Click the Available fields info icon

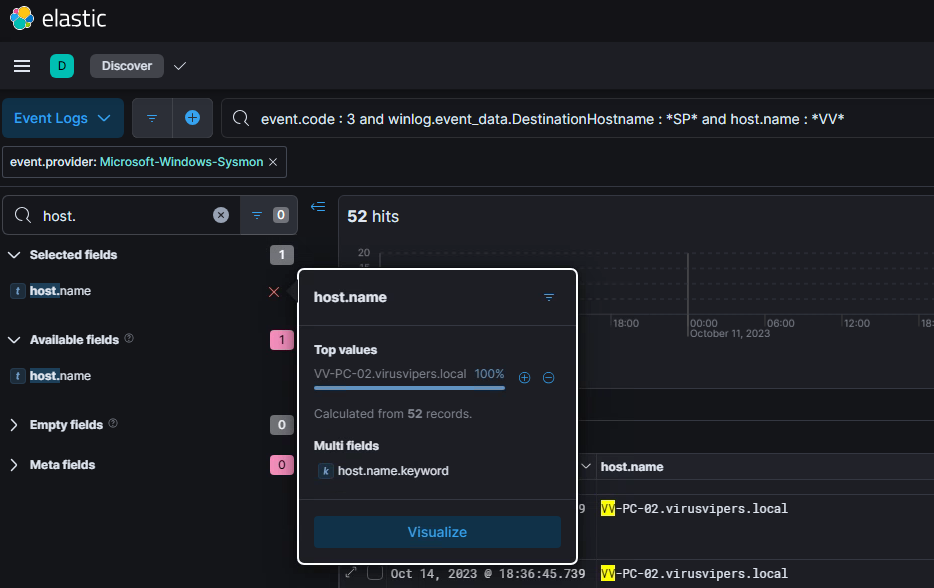[x=129, y=338]
